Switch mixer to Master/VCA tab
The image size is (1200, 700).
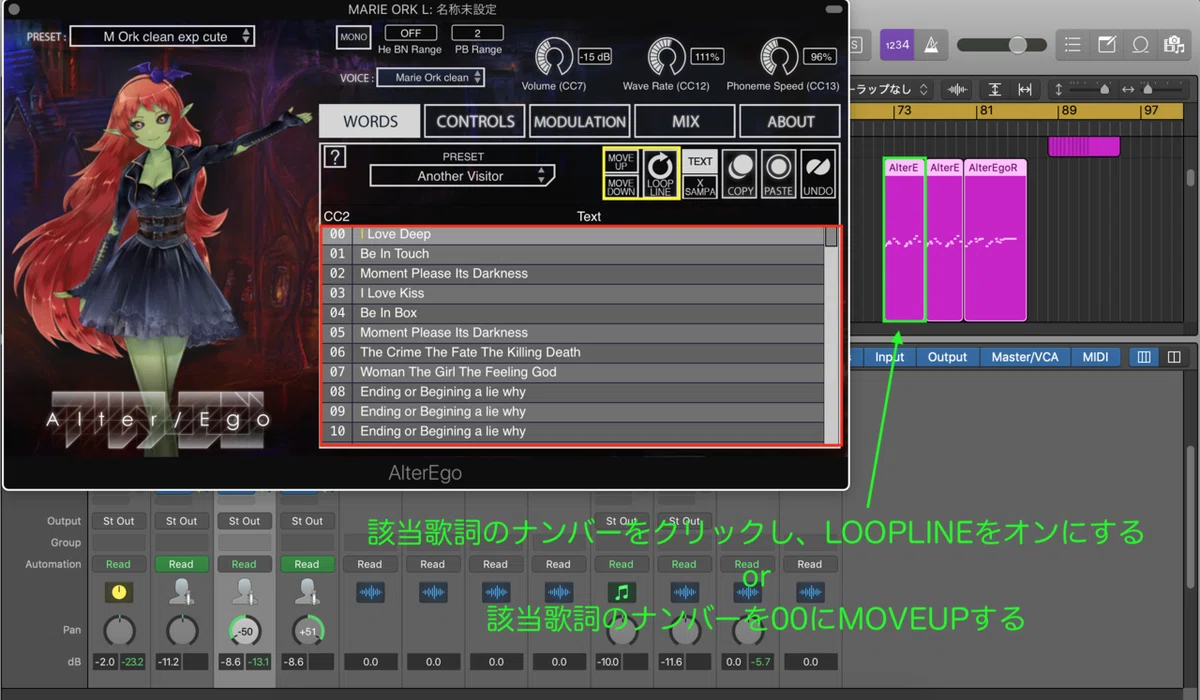point(1024,357)
